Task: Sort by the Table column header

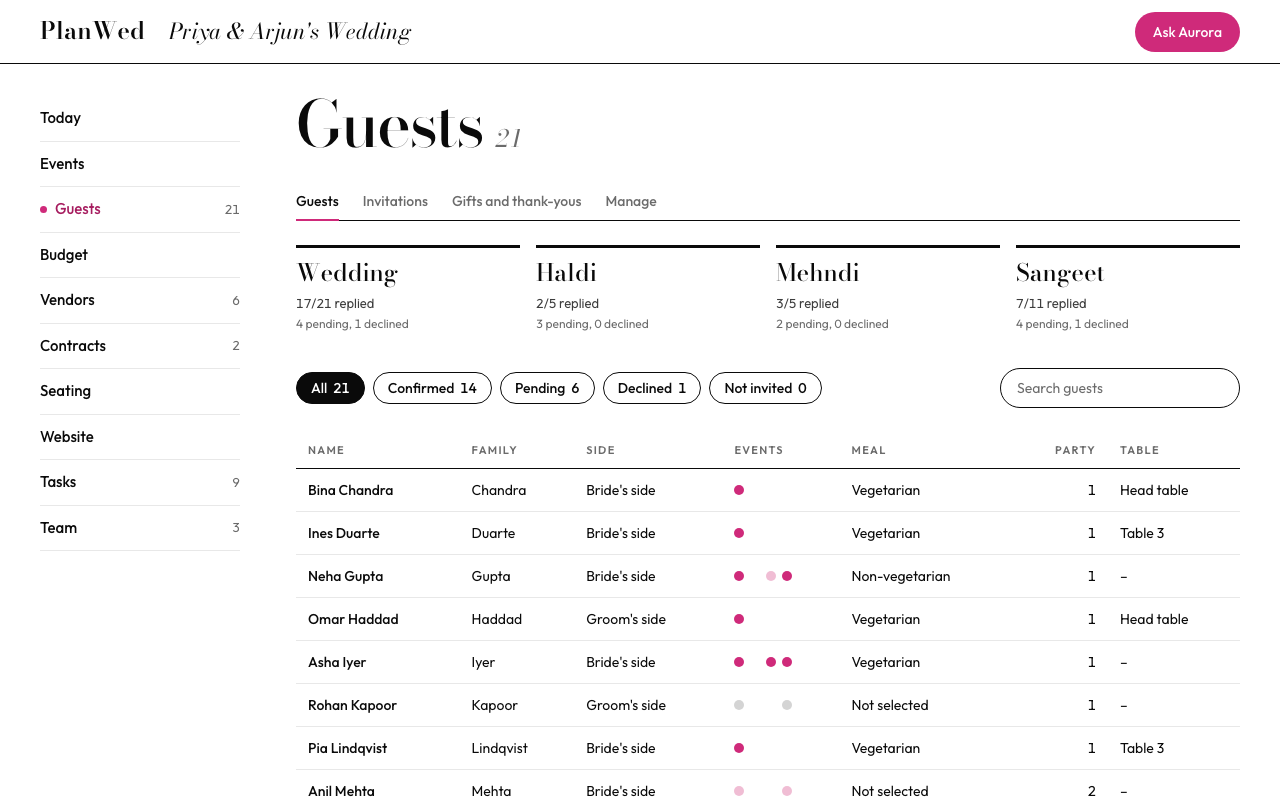Action: pyautogui.click(x=1139, y=450)
